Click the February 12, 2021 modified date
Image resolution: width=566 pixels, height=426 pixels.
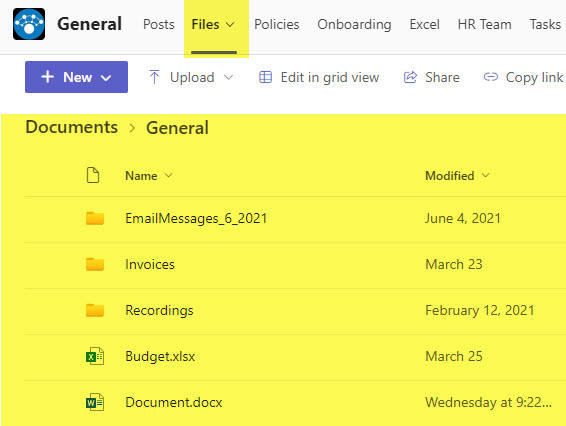(x=480, y=310)
